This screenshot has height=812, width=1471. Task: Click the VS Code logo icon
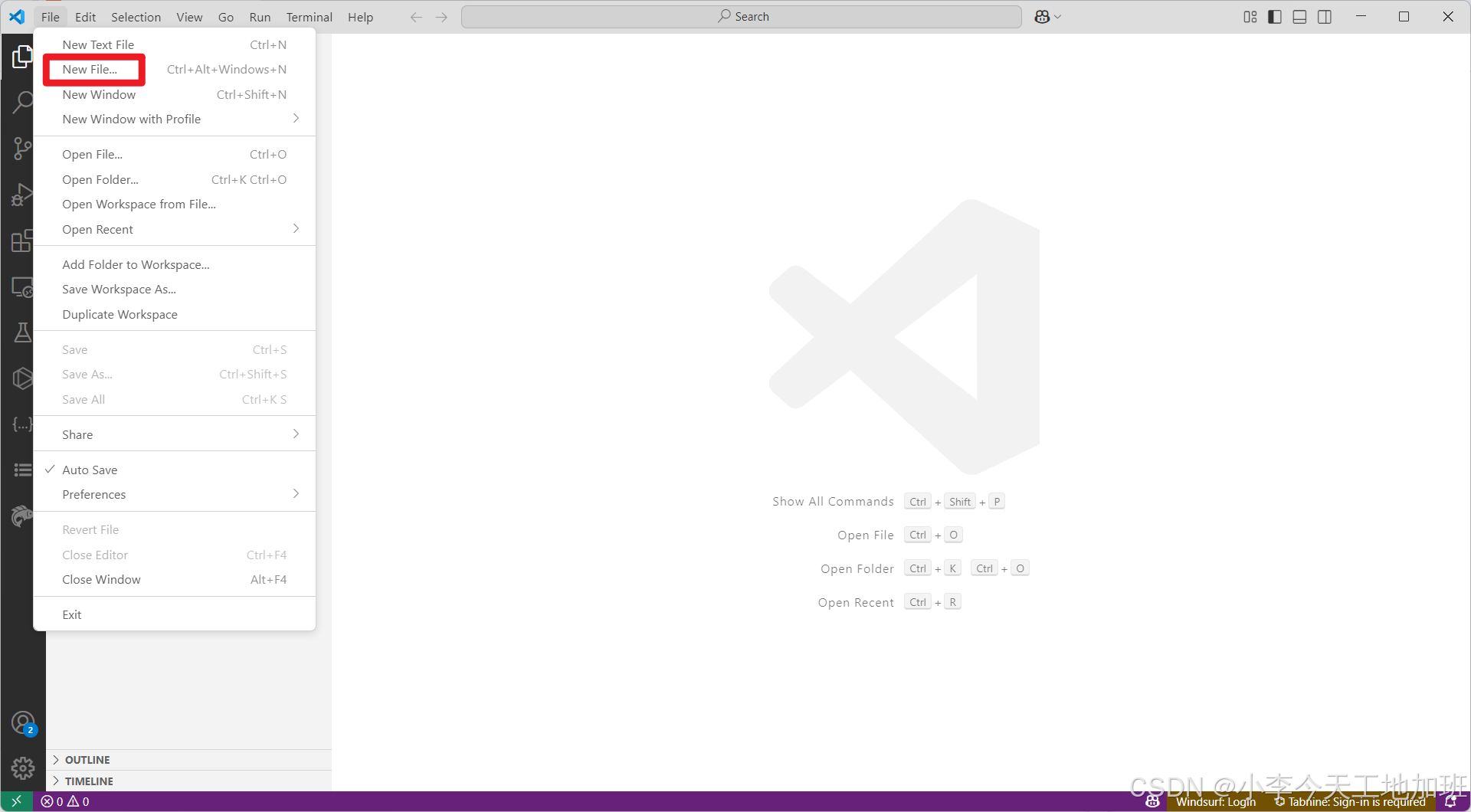17,17
